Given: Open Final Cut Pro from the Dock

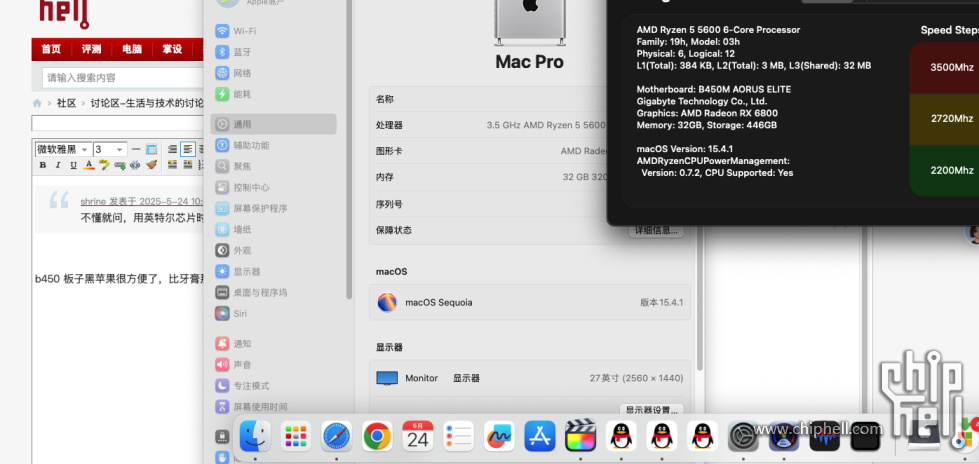Looking at the screenshot, I should tap(581, 436).
